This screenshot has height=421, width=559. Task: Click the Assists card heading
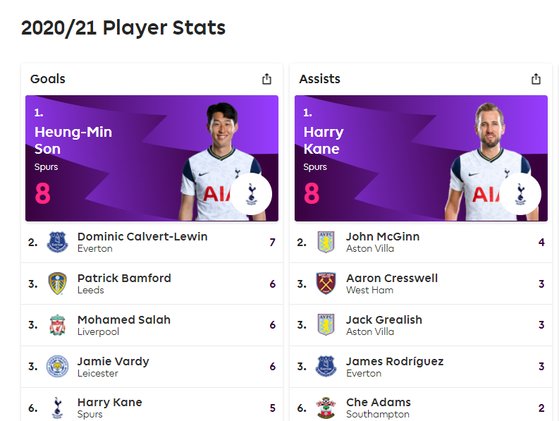pyautogui.click(x=320, y=79)
